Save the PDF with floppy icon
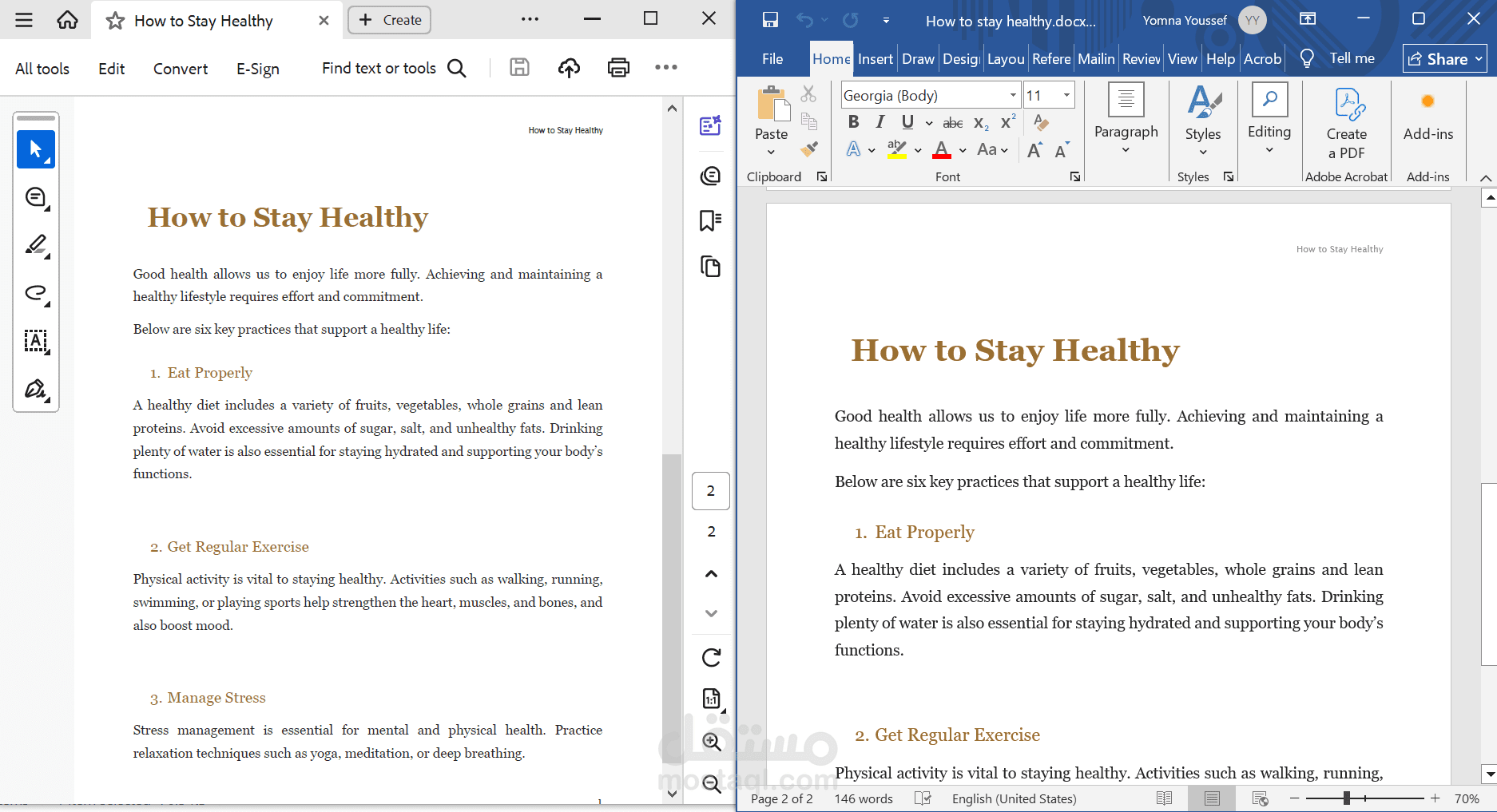The width and height of the screenshot is (1497, 812). [519, 68]
